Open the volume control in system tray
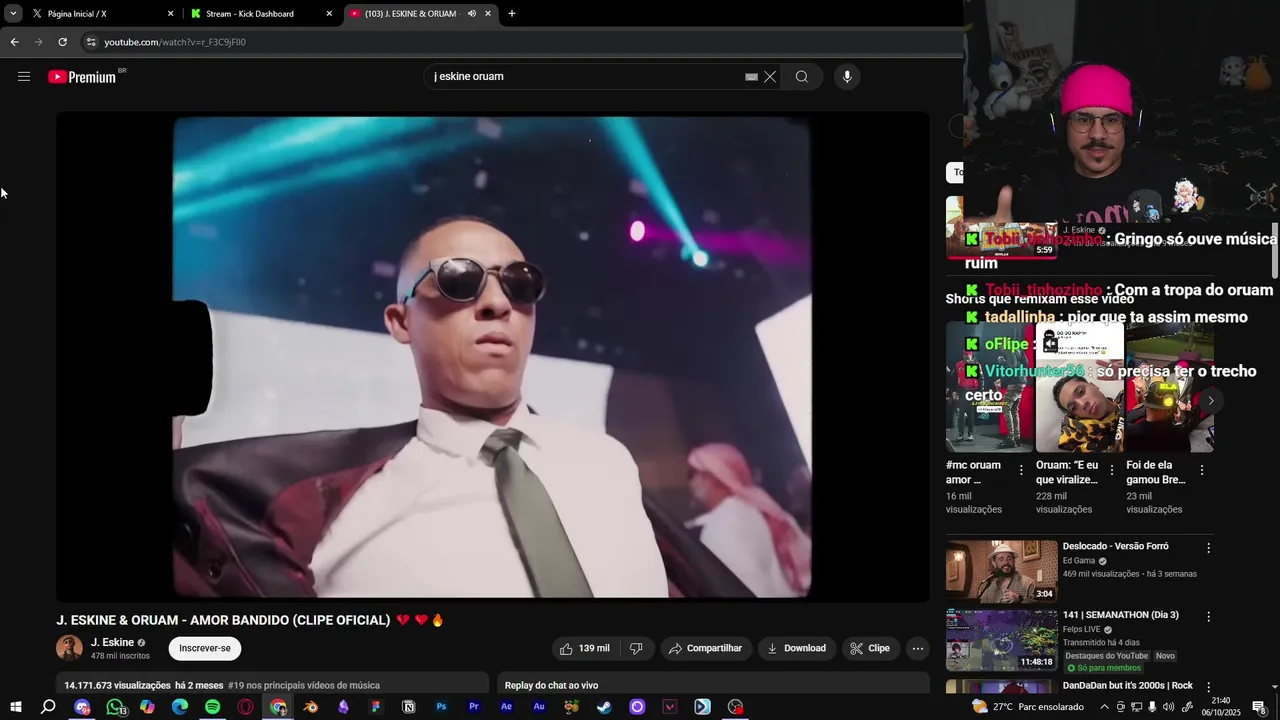Screen dimensions: 1280x720 click(1168, 707)
